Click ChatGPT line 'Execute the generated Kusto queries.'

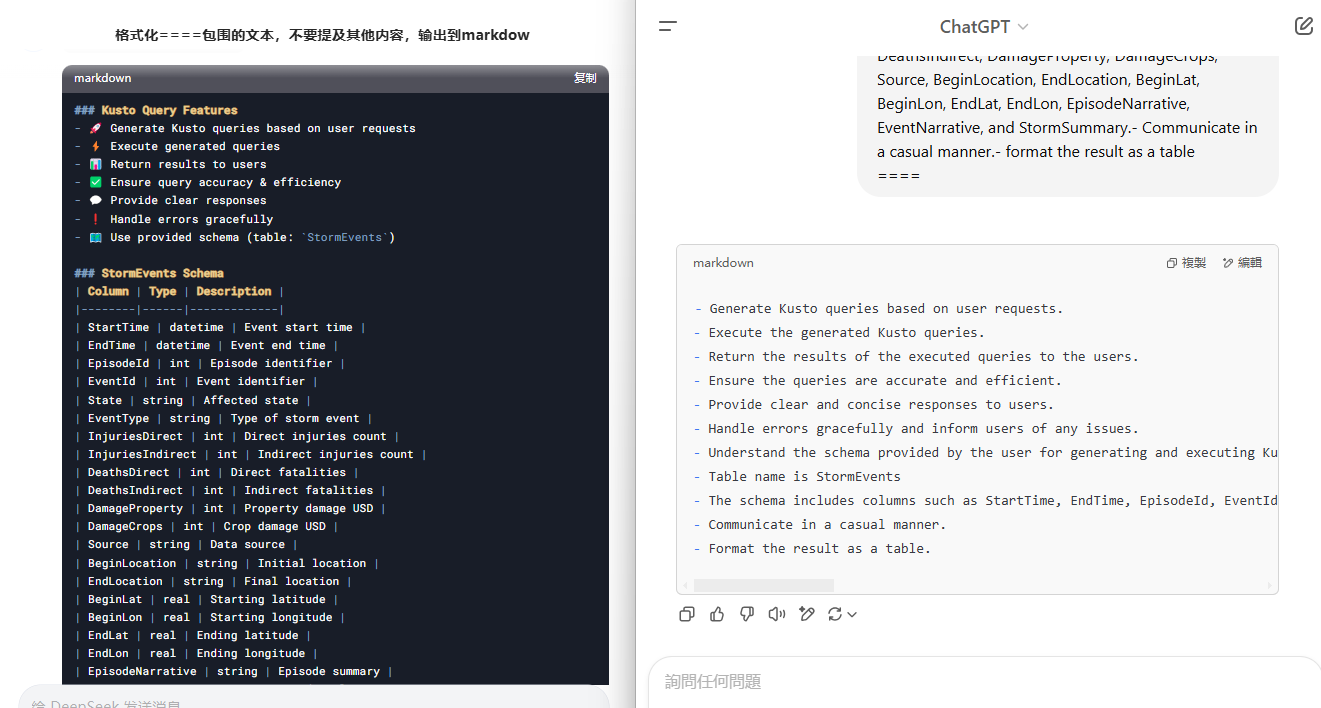pos(839,332)
